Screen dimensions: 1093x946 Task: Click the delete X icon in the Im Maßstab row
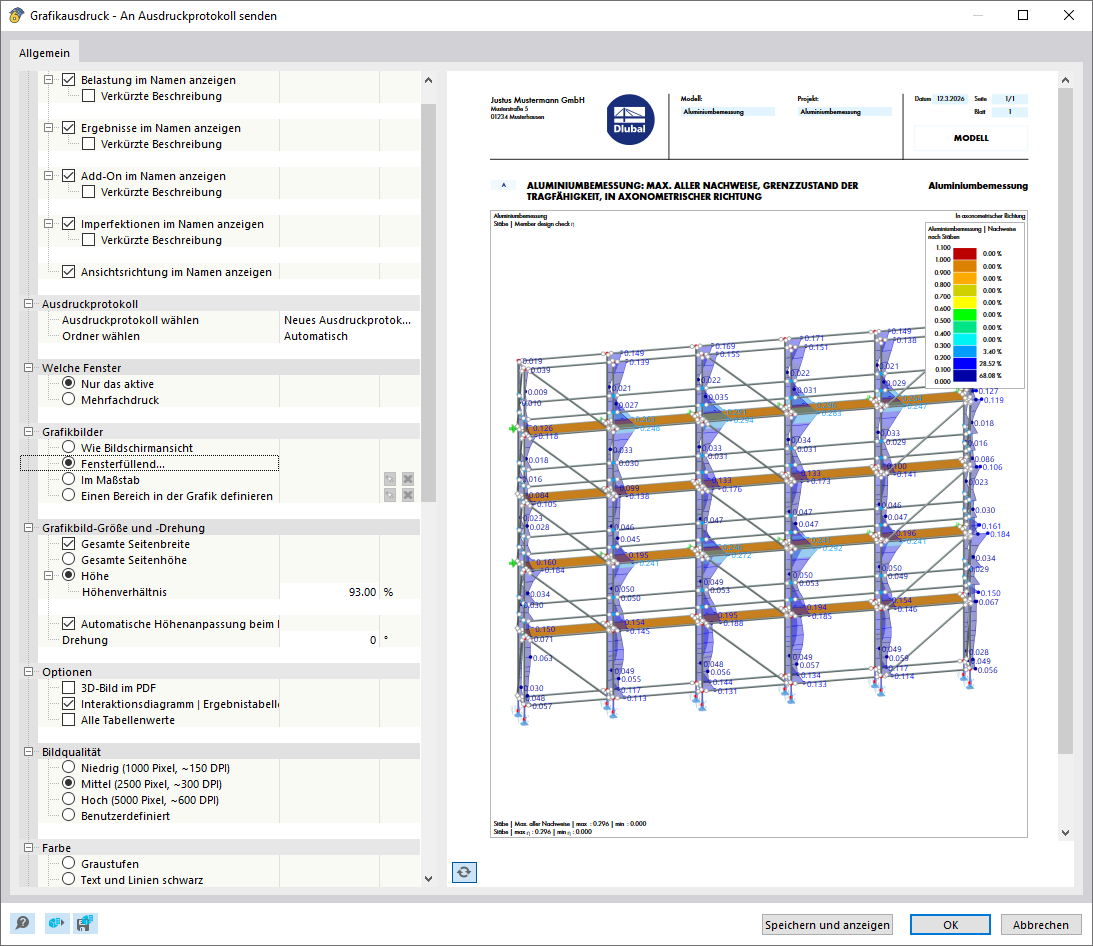pyautogui.click(x=408, y=480)
